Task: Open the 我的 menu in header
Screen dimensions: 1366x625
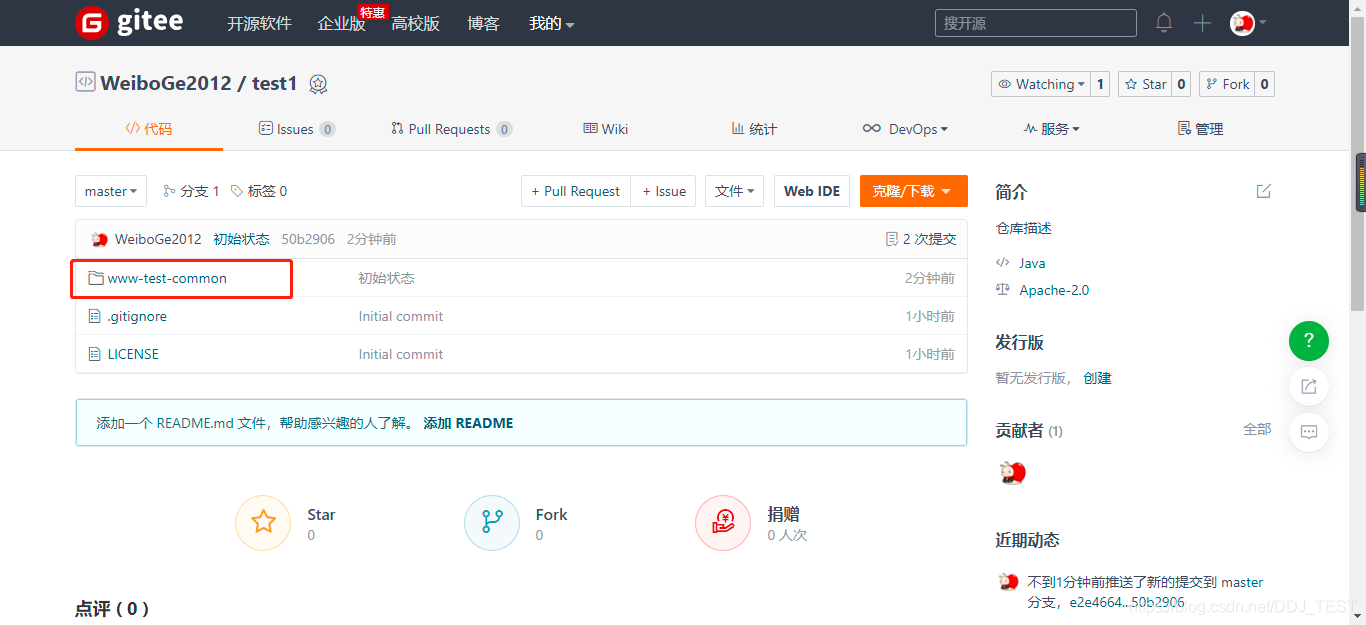Action: pos(551,23)
